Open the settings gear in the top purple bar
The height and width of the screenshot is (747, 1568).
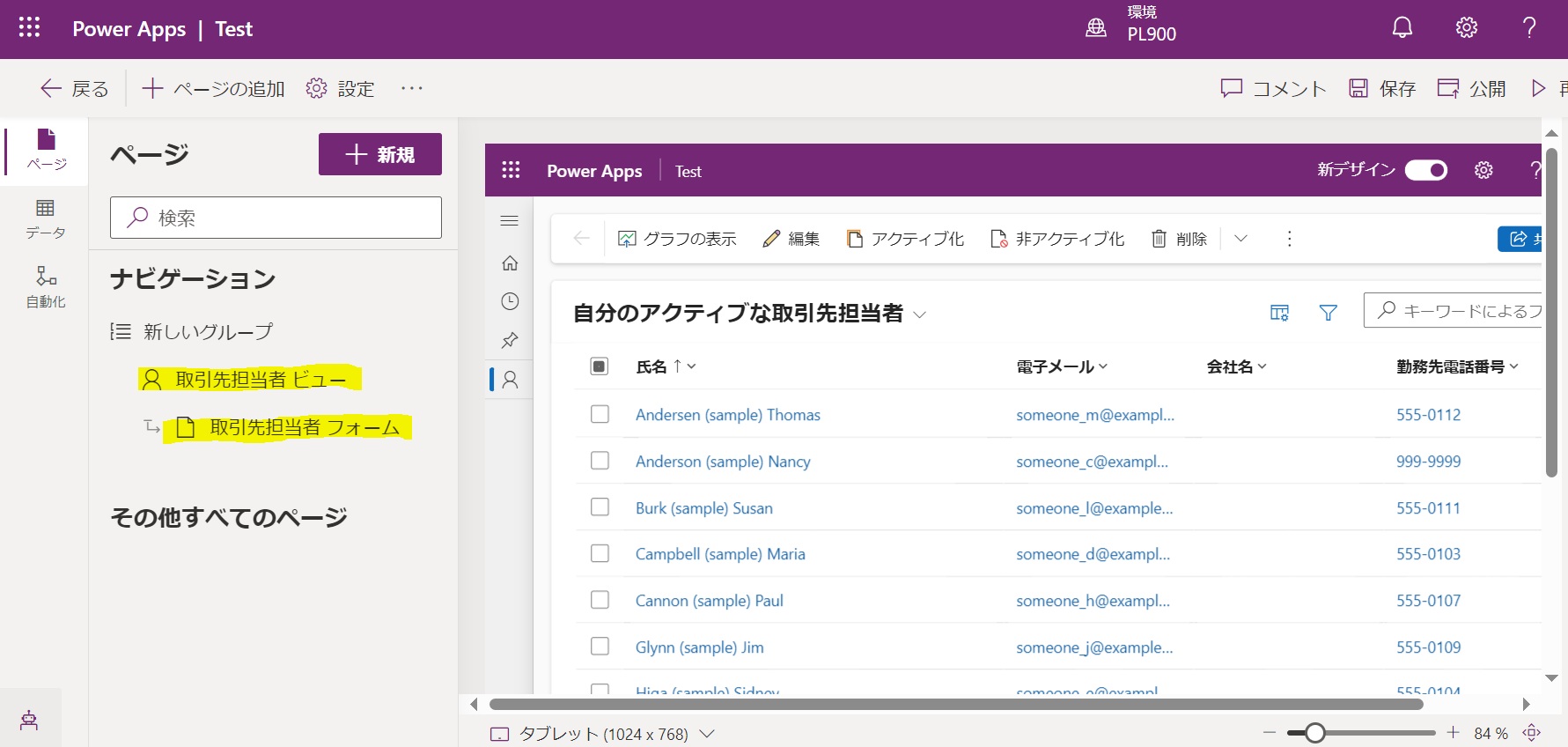point(1467,27)
